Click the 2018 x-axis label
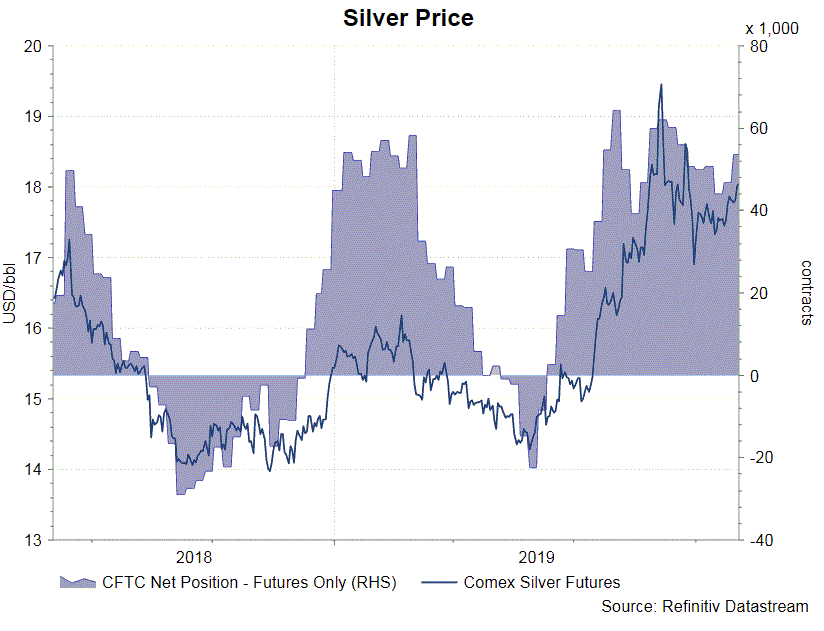The height and width of the screenshot is (631, 824). click(x=193, y=555)
